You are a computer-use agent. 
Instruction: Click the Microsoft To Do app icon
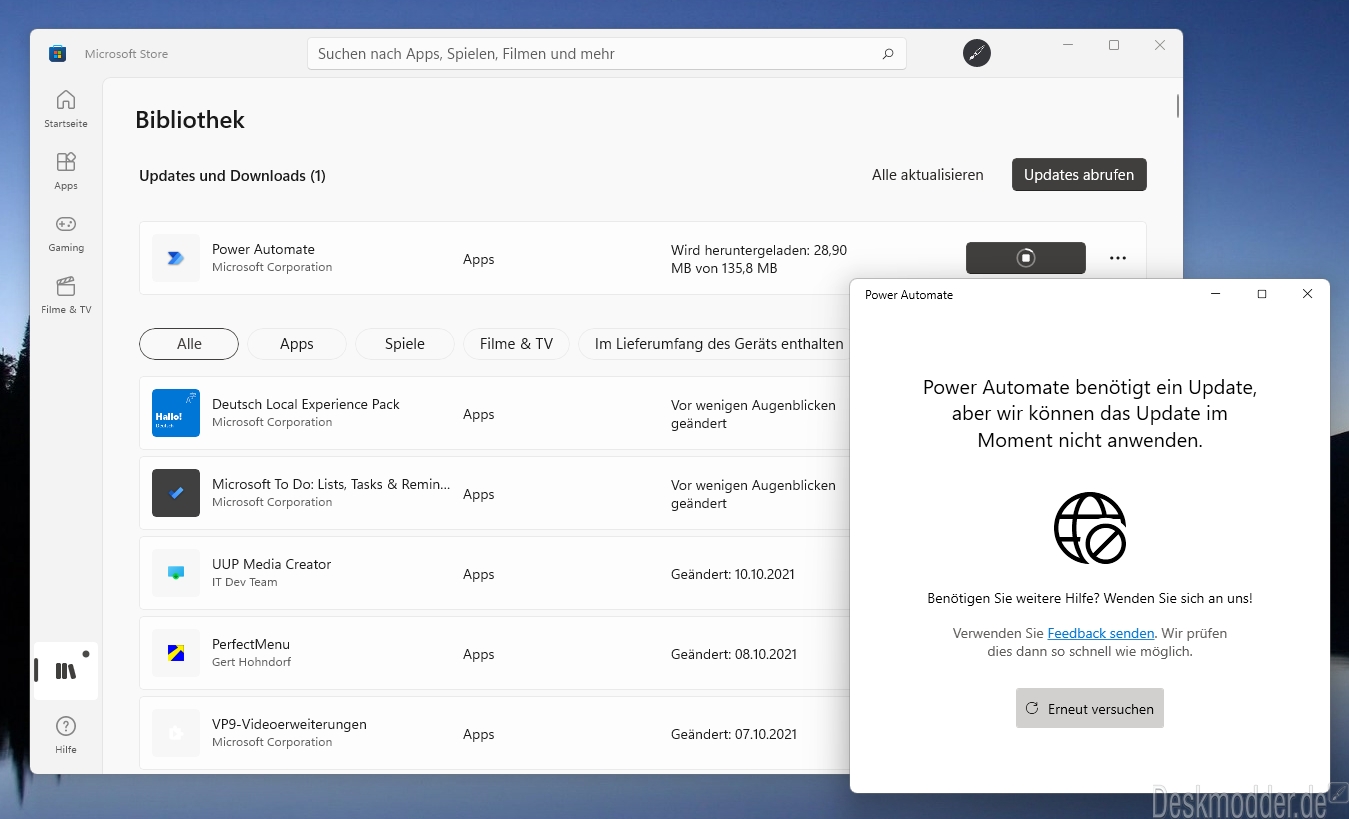[176, 493]
